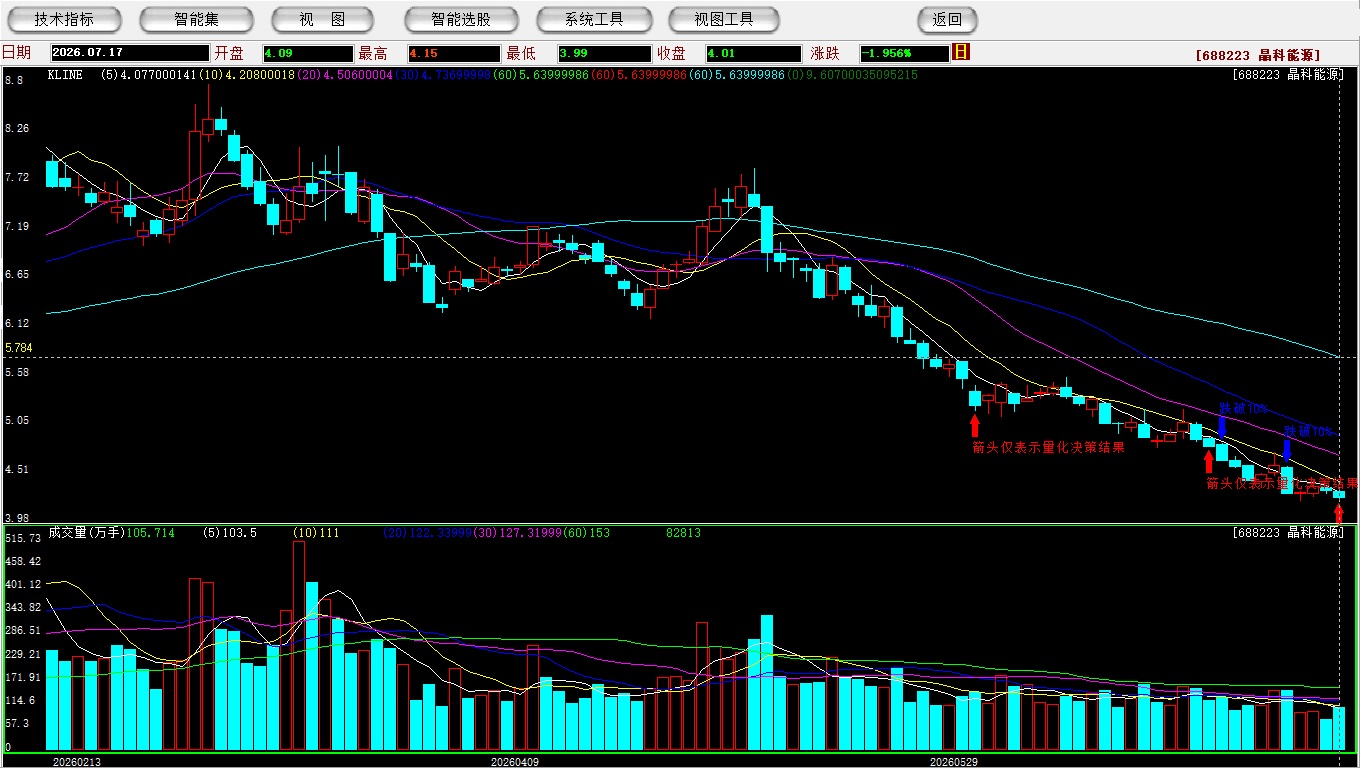Select the 最高 value field 4.15

point(453,53)
